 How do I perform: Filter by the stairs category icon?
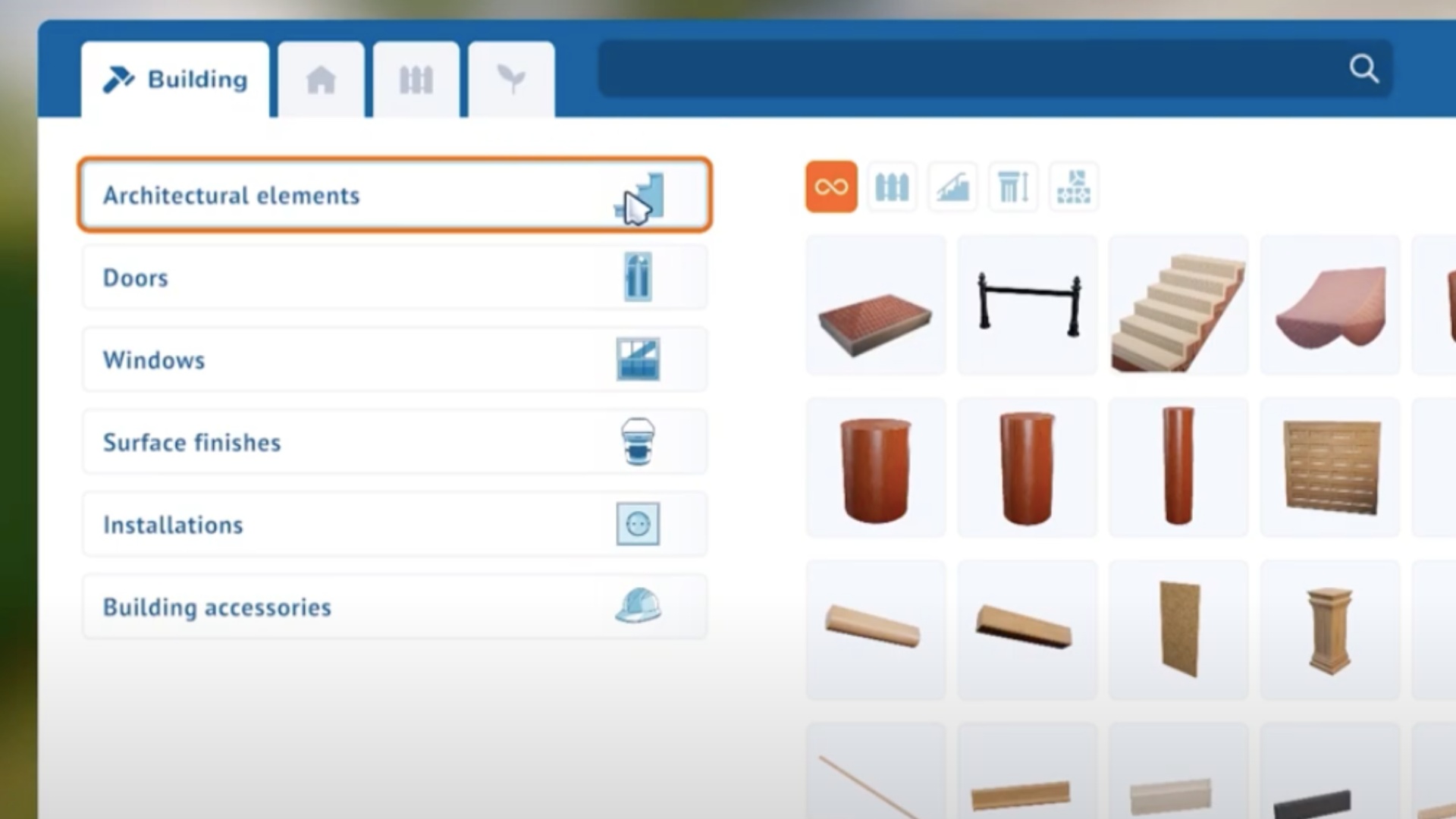pos(952,187)
